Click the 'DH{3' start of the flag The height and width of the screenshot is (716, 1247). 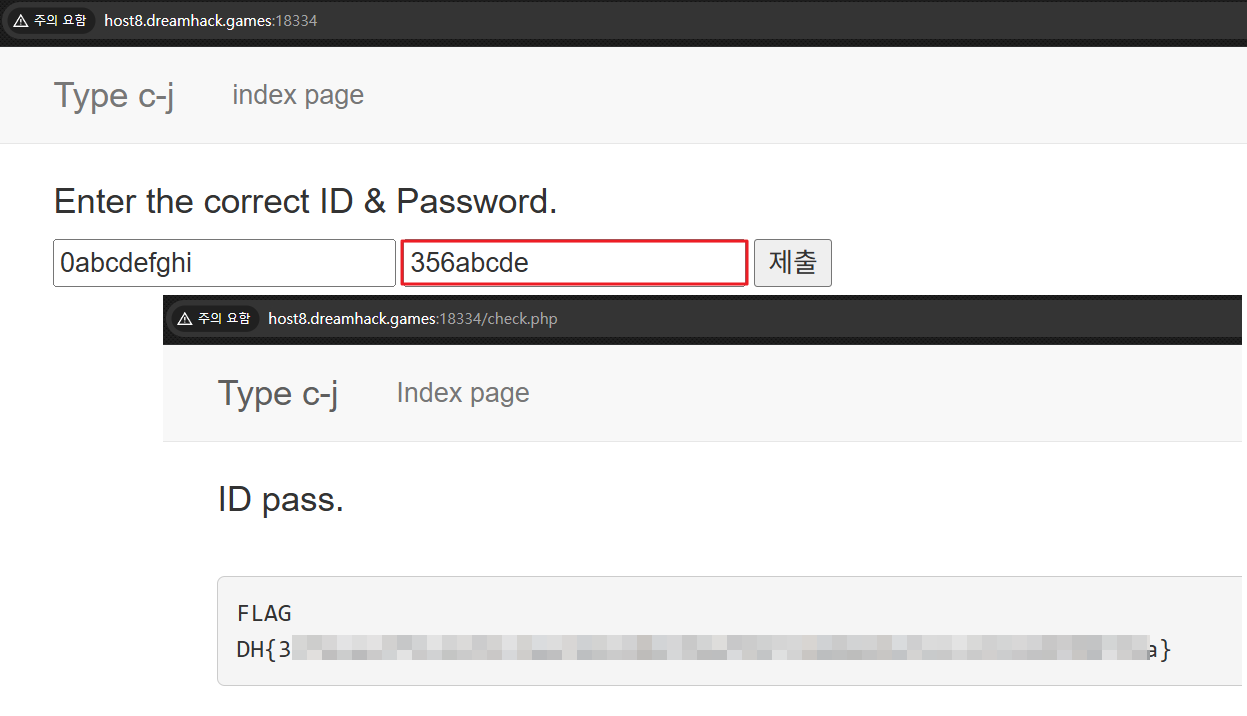[x=263, y=649]
